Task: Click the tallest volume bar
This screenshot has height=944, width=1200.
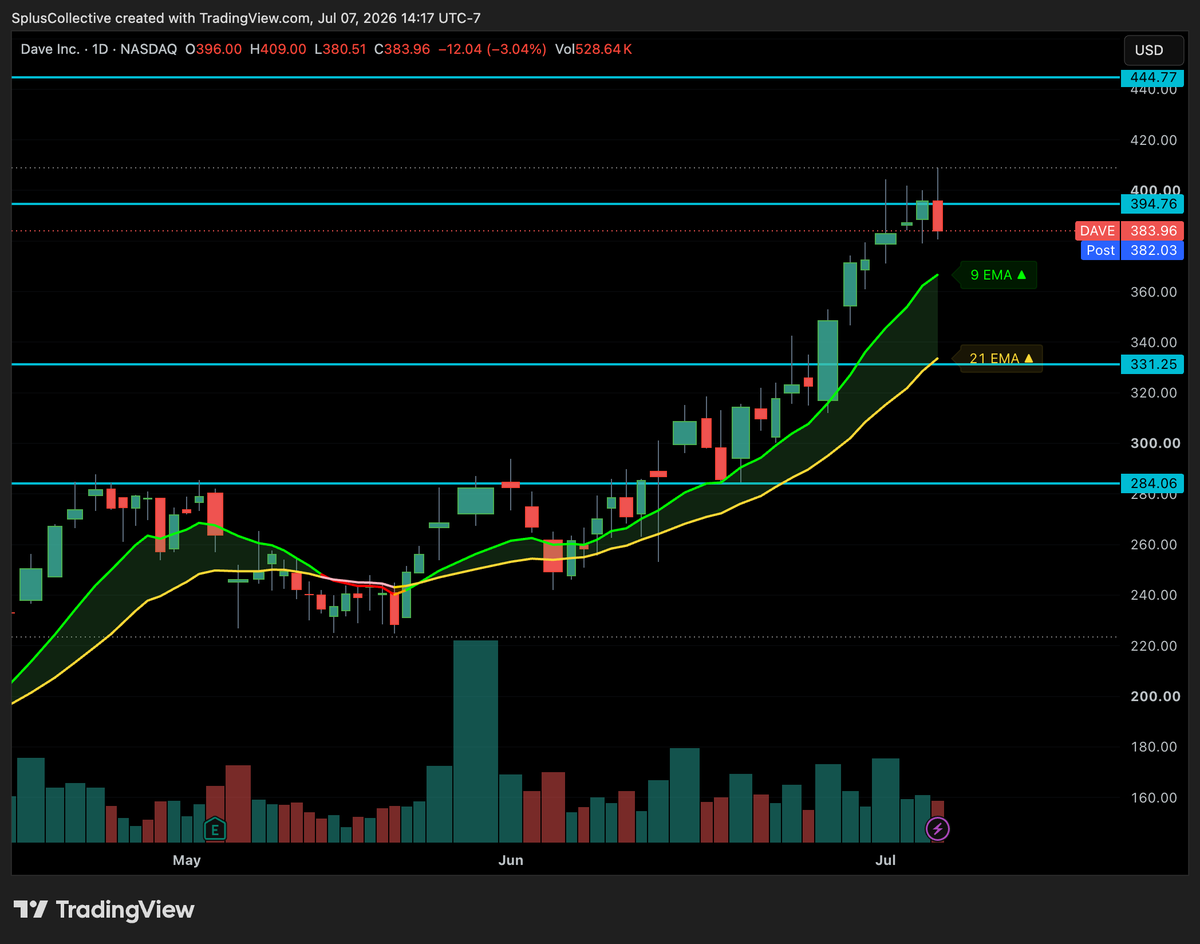Action: click(x=476, y=741)
